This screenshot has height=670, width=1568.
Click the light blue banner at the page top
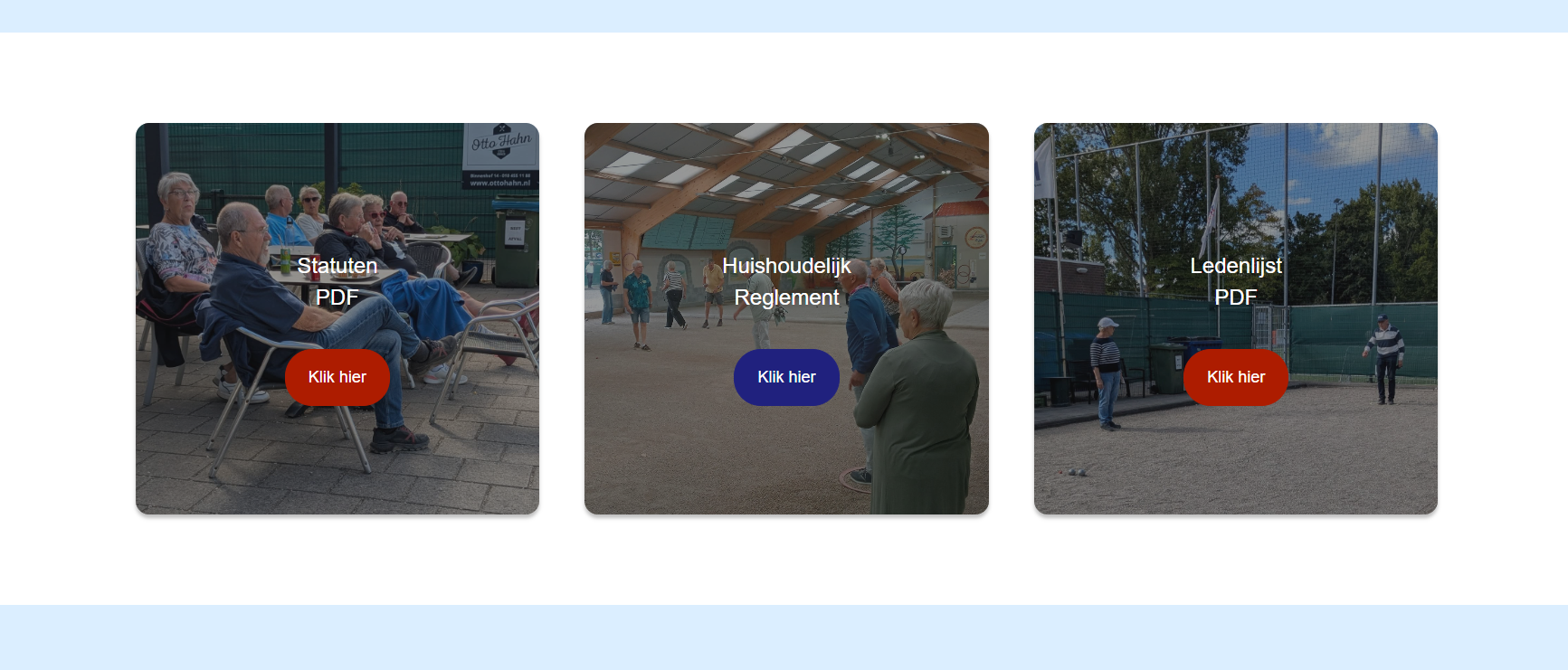(x=784, y=16)
